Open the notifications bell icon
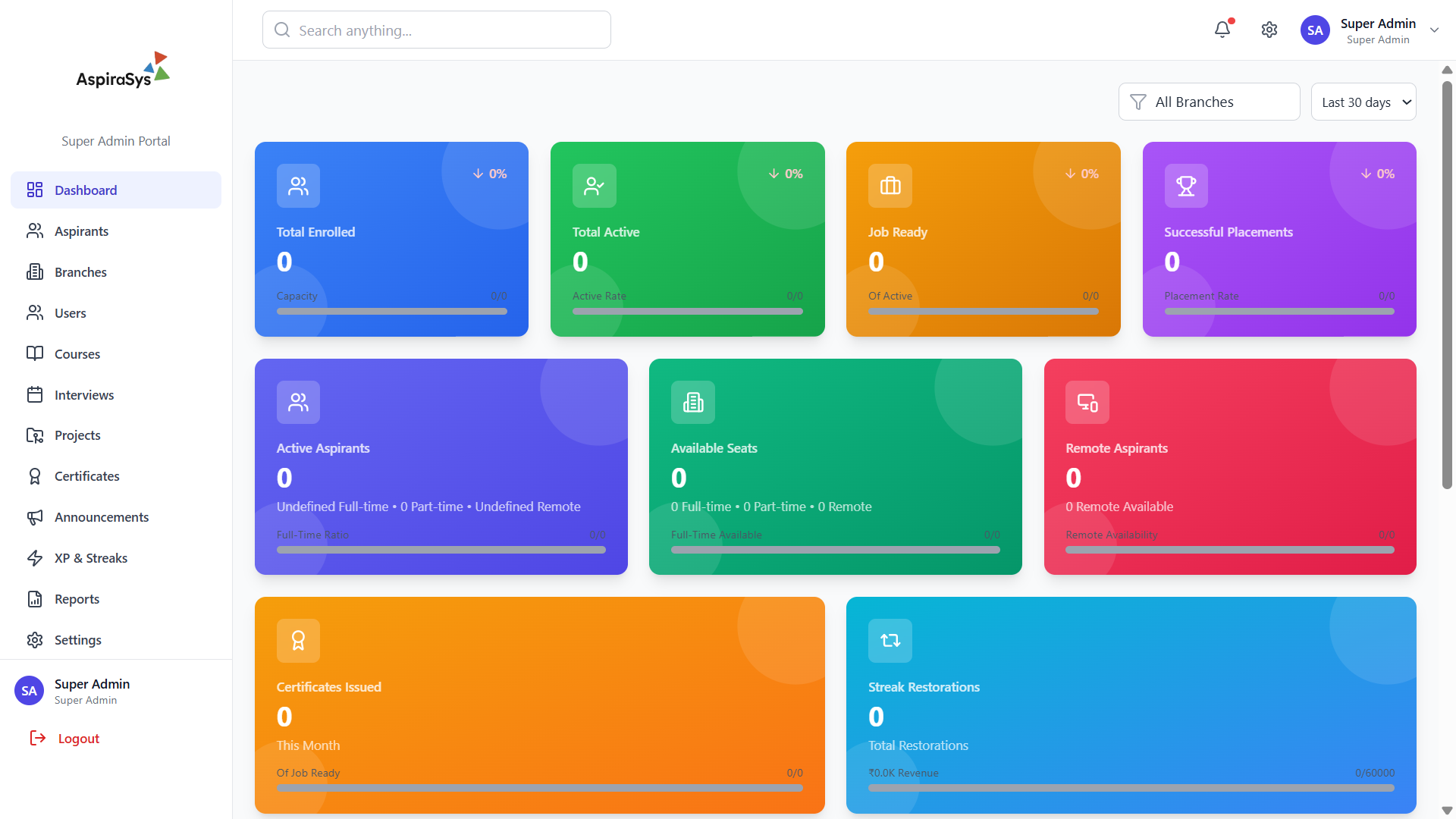 tap(1222, 30)
